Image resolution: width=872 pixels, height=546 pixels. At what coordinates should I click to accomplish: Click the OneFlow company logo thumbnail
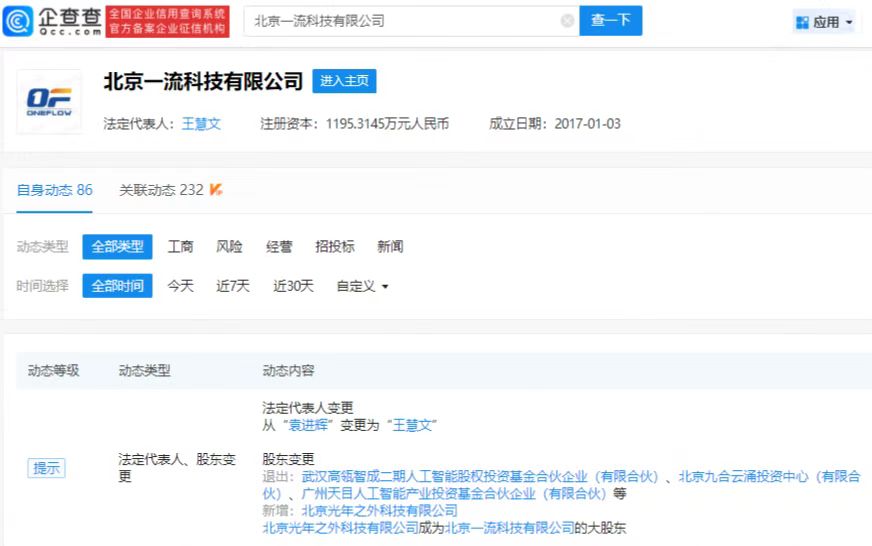tap(49, 102)
